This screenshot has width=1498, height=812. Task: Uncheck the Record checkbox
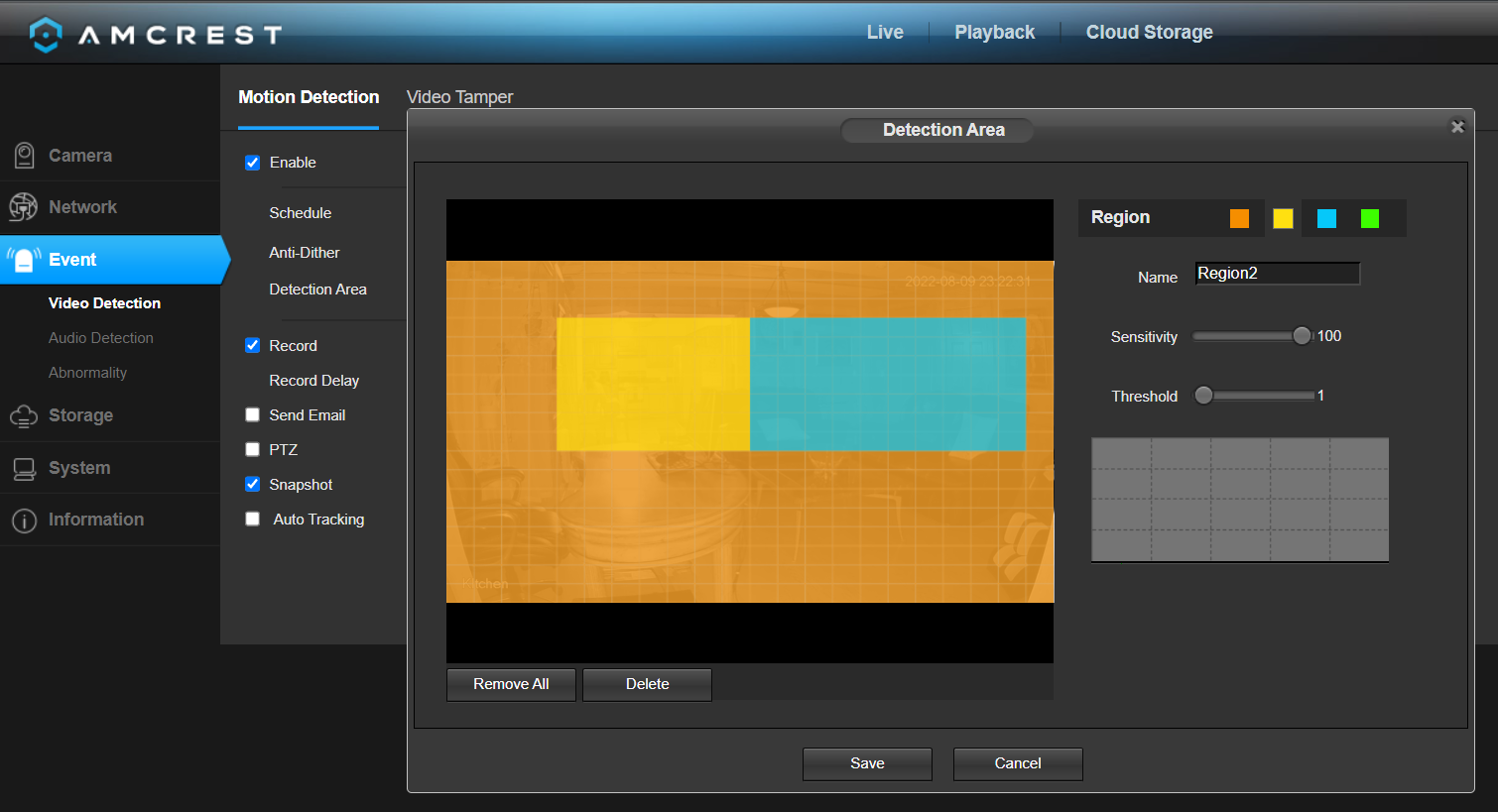252,345
